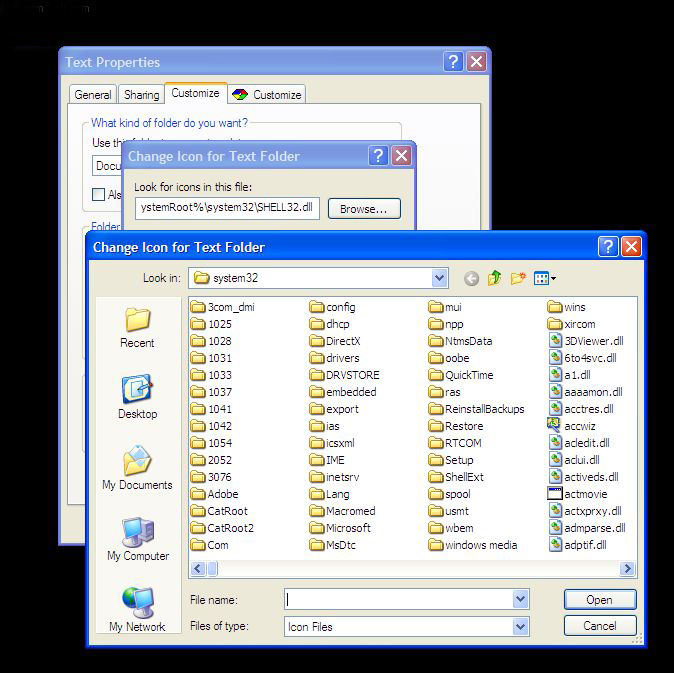Select the activeds.dll file
The image size is (674, 673).
(584, 477)
